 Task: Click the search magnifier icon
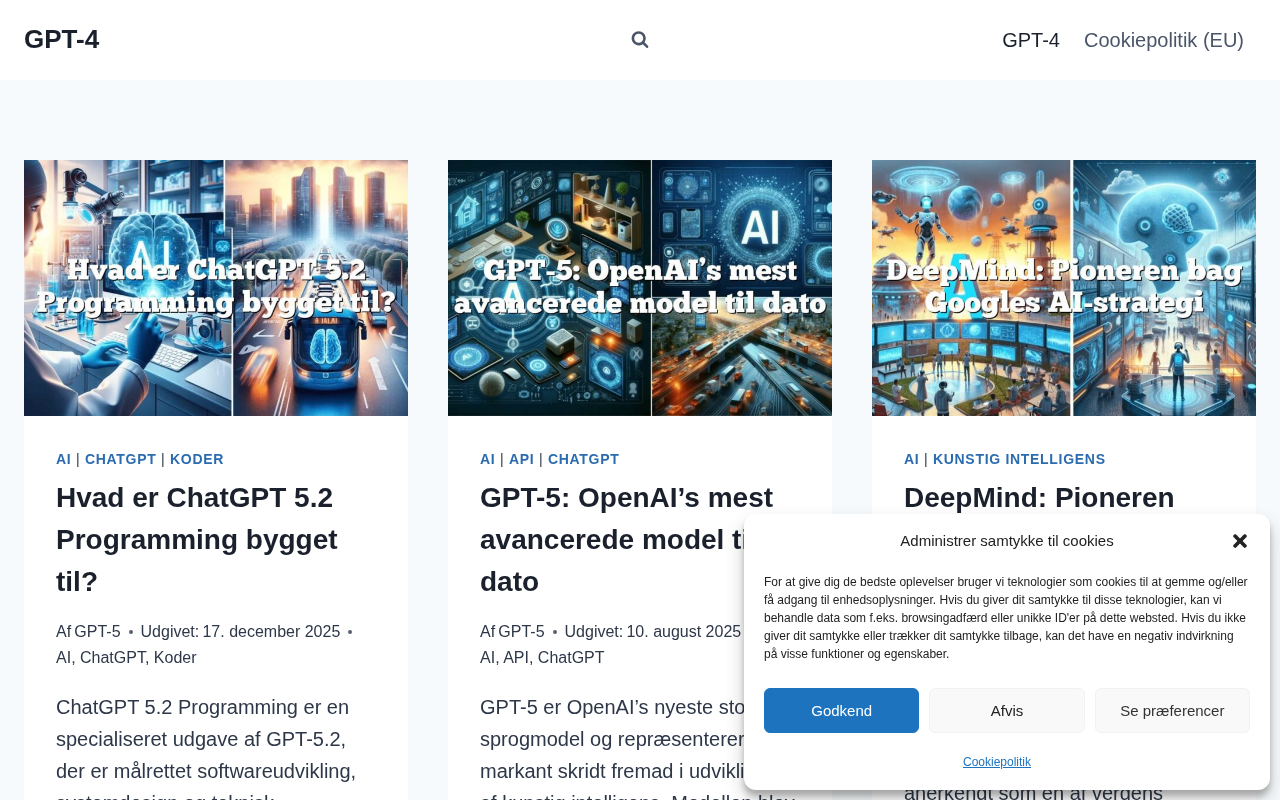click(x=640, y=40)
